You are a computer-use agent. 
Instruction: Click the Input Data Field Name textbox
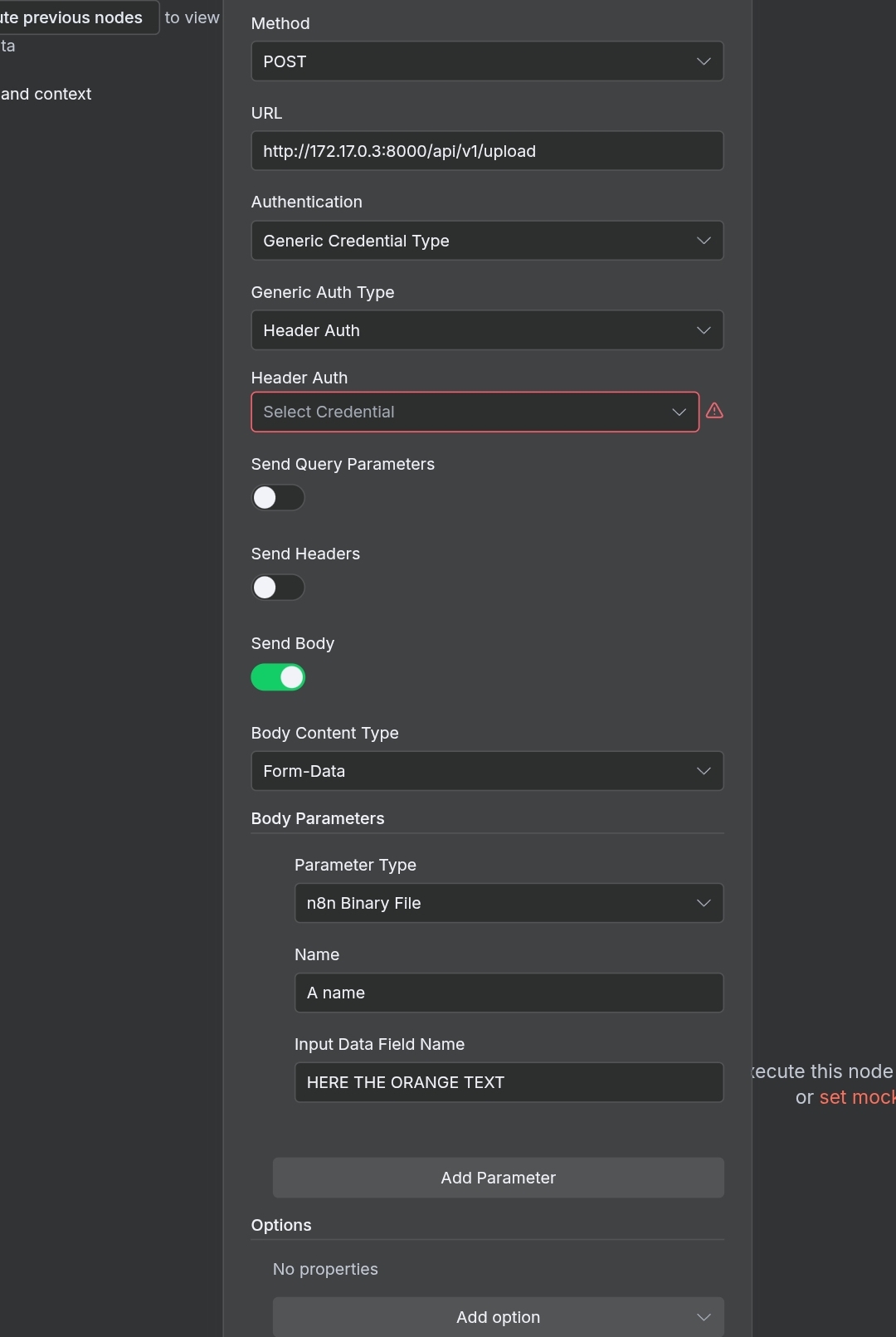point(508,1082)
